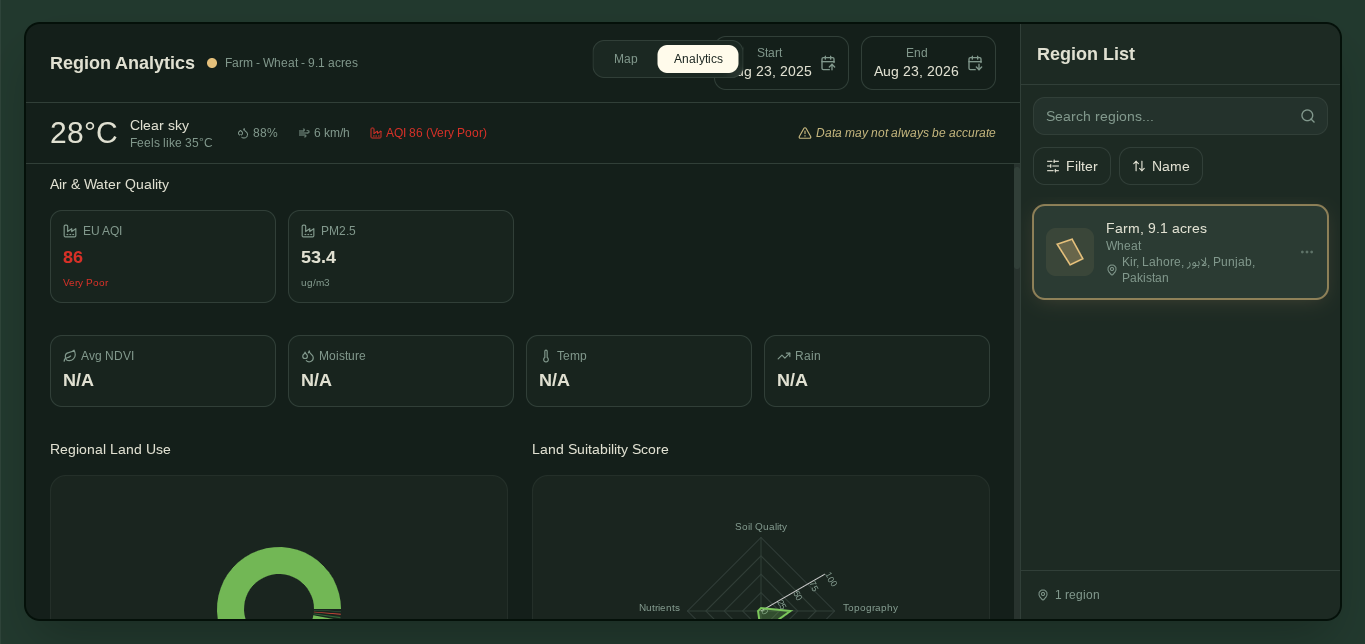This screenshot has width=1365, height=644.
Task: Click the Nutrients radar axis label
Action: [x=659, y=608]
